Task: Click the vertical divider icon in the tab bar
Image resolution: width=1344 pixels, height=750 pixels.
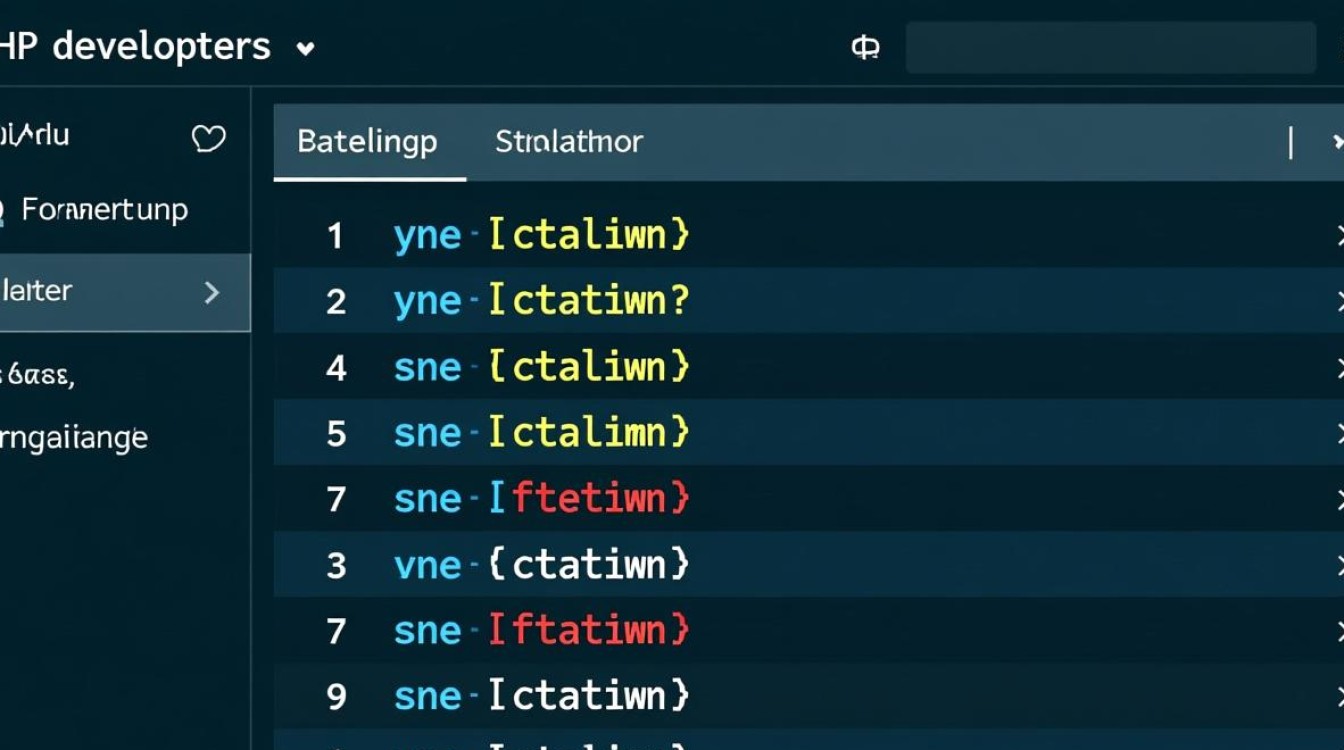Action: point(1291,143)
